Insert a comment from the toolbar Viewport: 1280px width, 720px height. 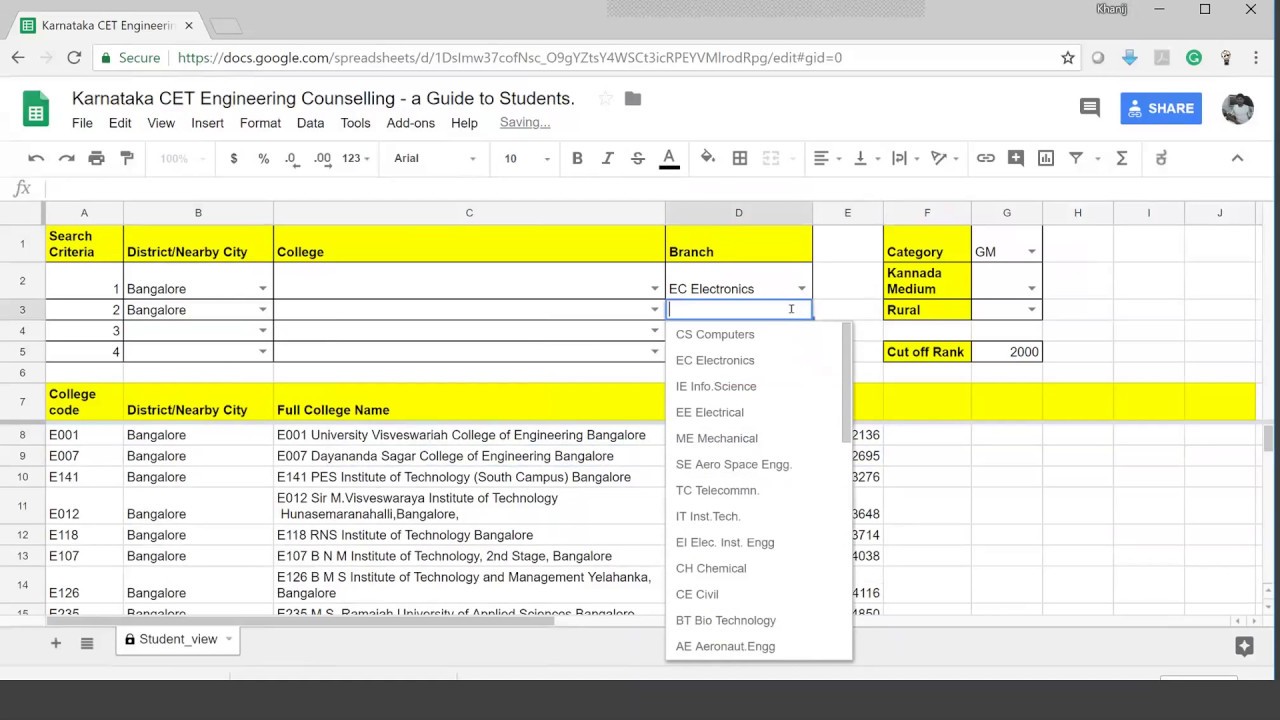click(x=1016, y=158)
